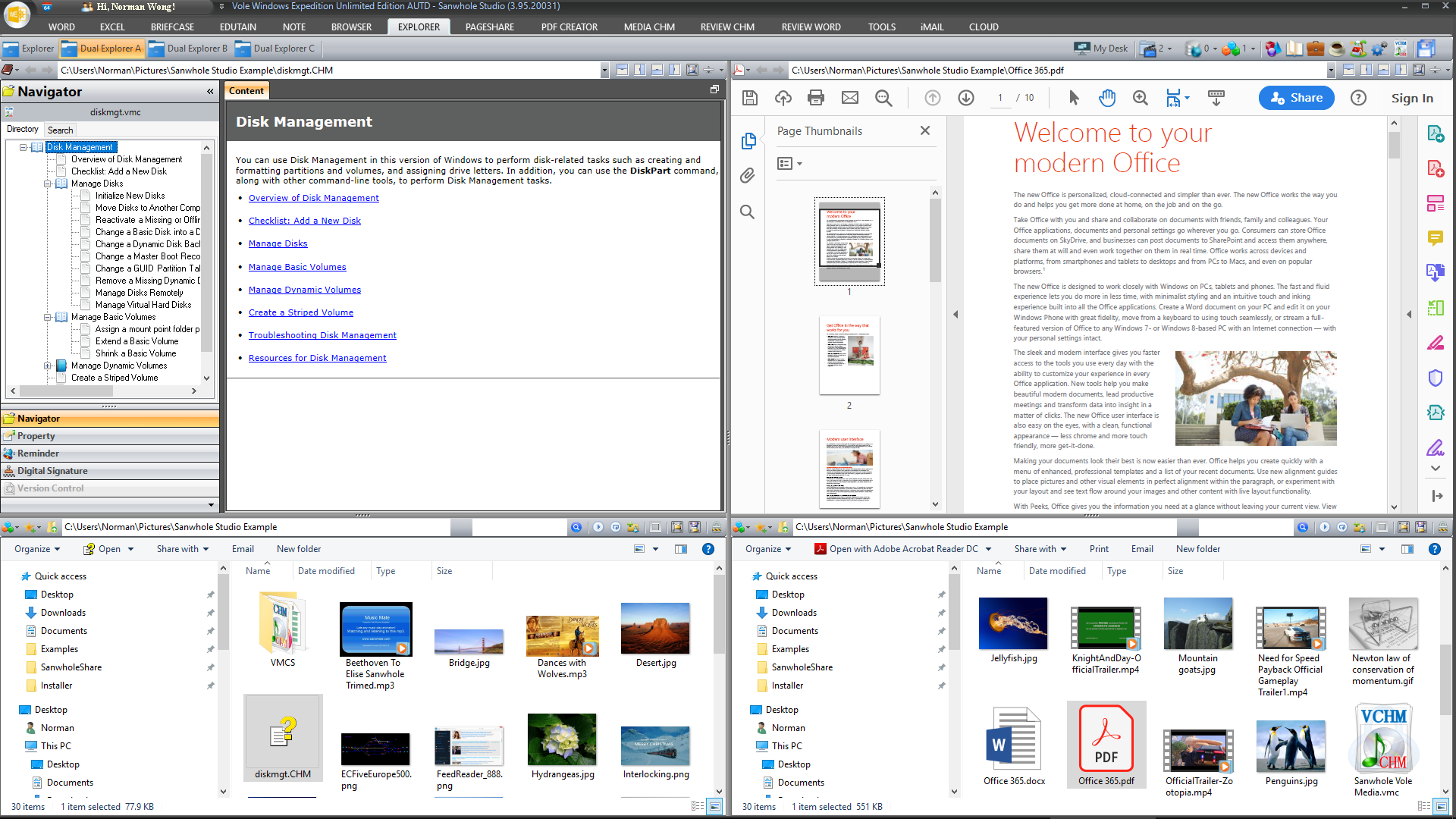The height and width of the screenshot is (819, 1456).
Task: Open the Property panel section
Action: point(110,436)
